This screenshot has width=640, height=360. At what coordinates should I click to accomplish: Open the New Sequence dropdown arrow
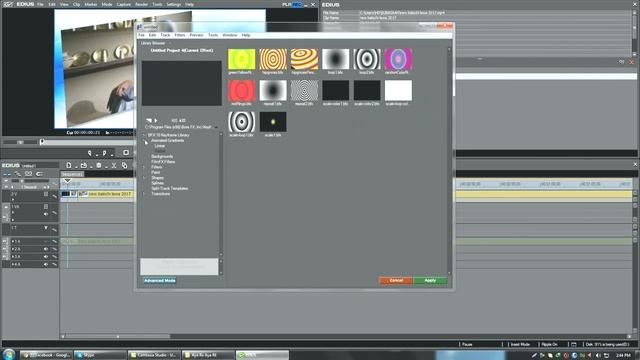click(75, 166)
